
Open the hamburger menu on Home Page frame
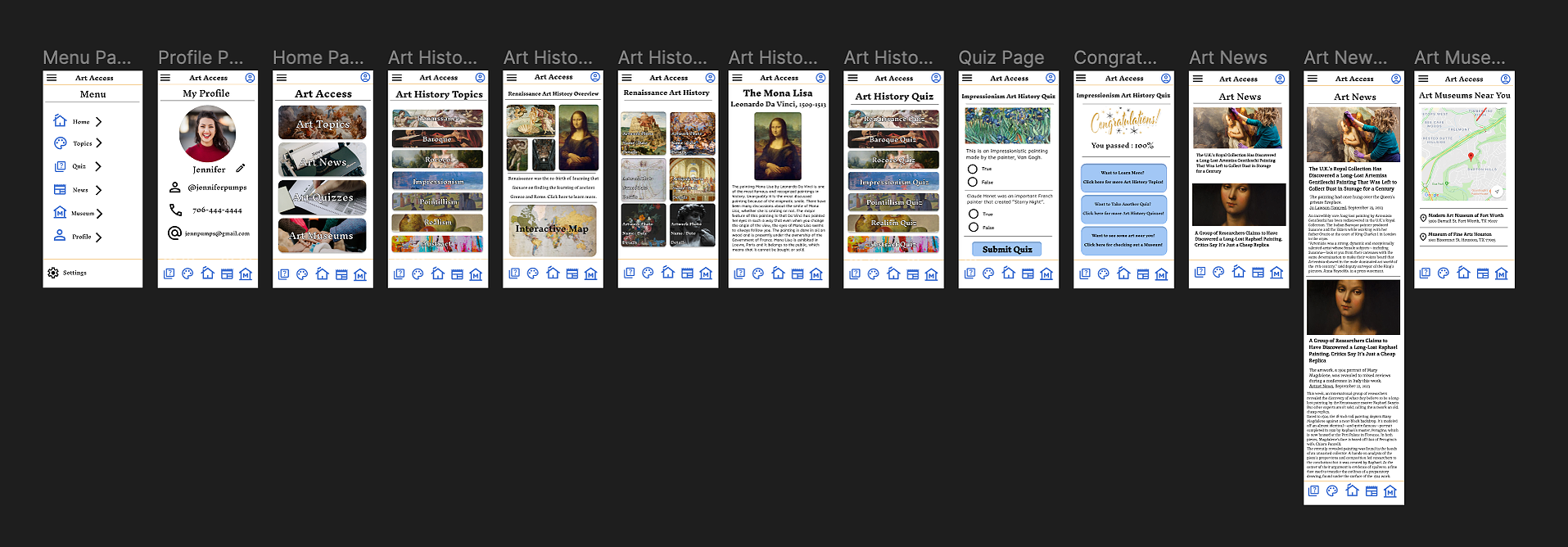click(x=282, y=78)
